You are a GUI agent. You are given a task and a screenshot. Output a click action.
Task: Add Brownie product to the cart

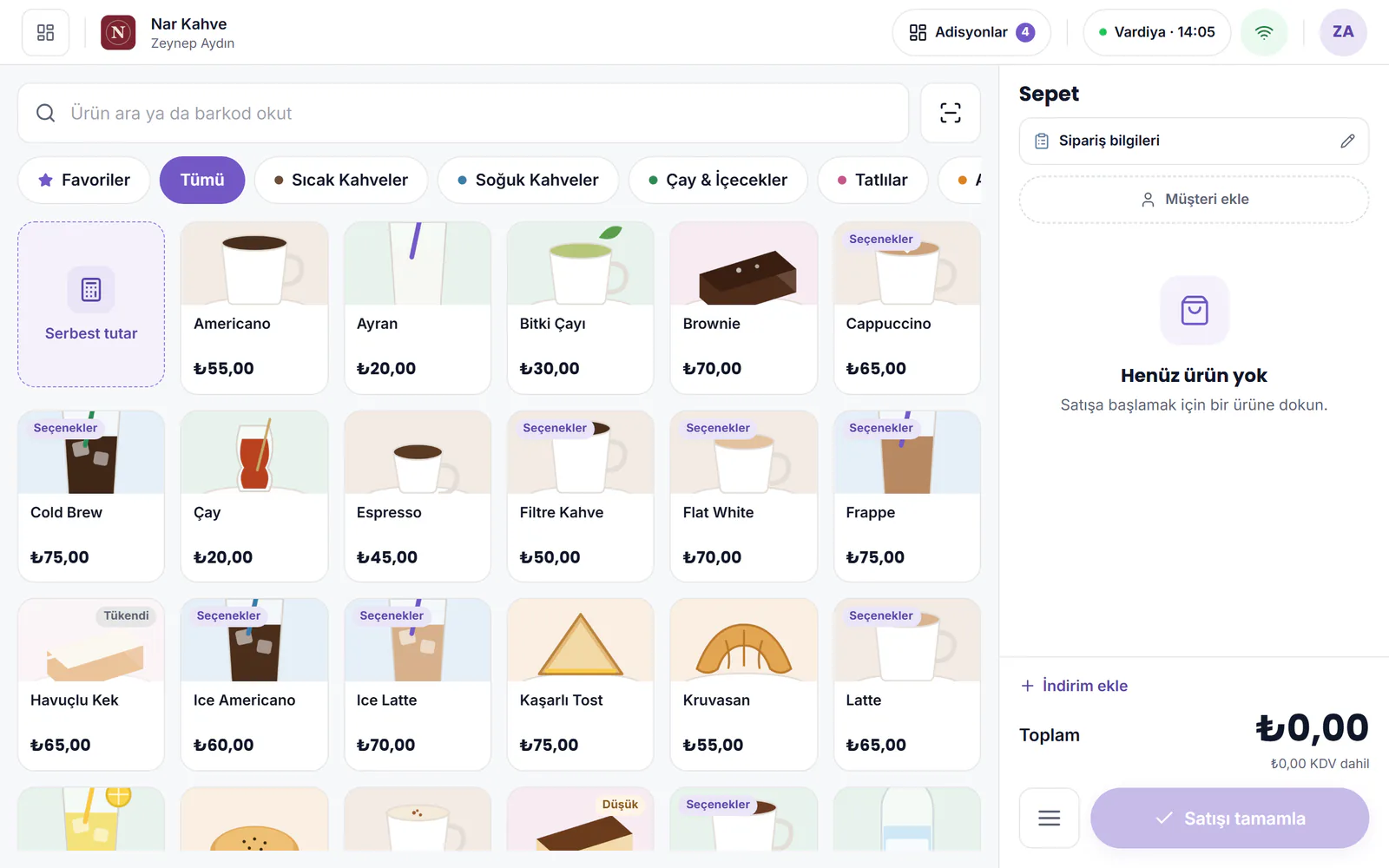point(744,307)
